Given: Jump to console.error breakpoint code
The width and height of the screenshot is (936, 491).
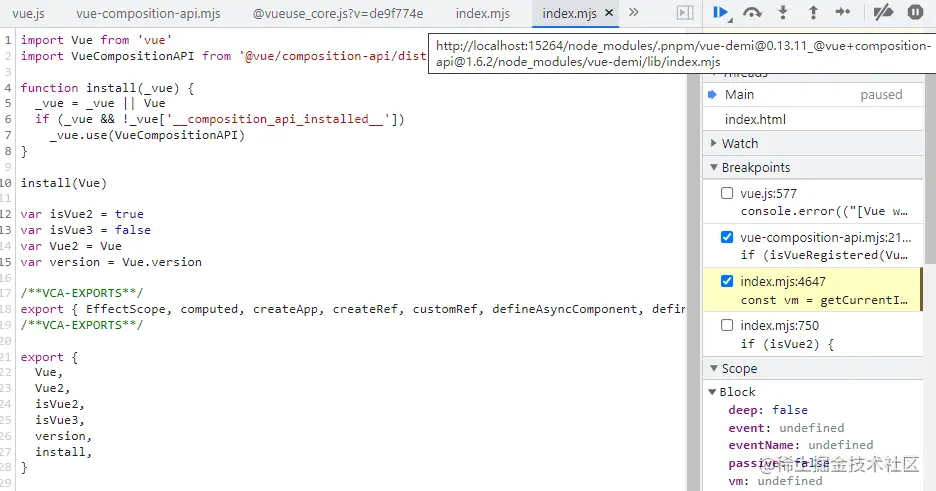Looking at the screenshot, I should [x=824, y=211].
